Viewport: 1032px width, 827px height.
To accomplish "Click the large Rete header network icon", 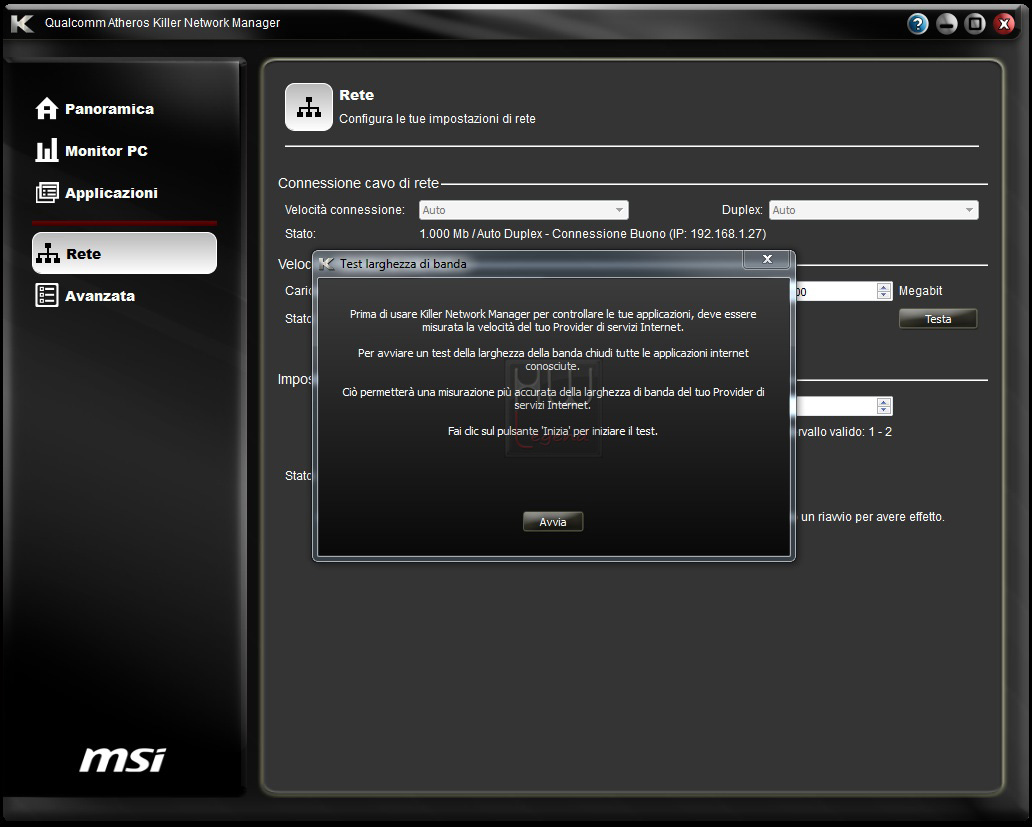I will 309,107.
